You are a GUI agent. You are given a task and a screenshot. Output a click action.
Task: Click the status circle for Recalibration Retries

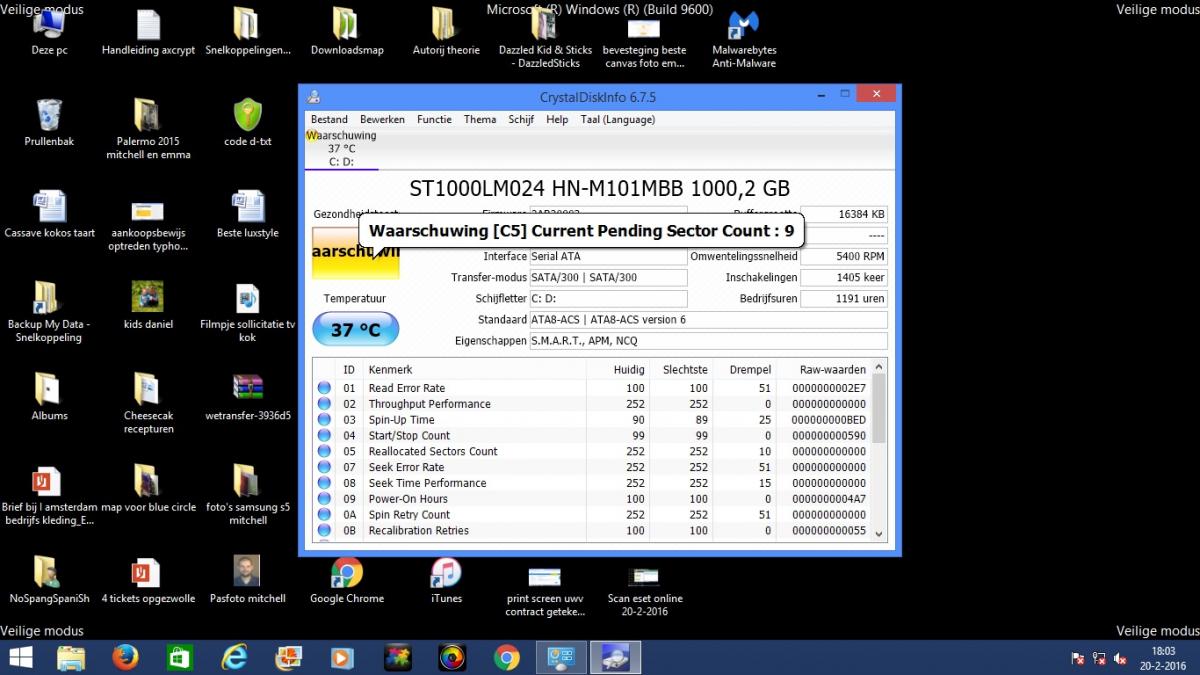pos(324,531)
